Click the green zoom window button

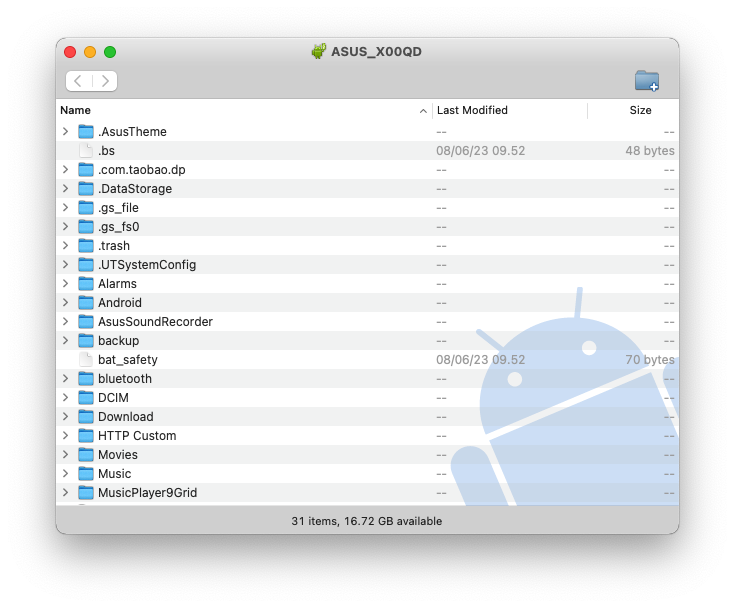[x=110, y=52]
